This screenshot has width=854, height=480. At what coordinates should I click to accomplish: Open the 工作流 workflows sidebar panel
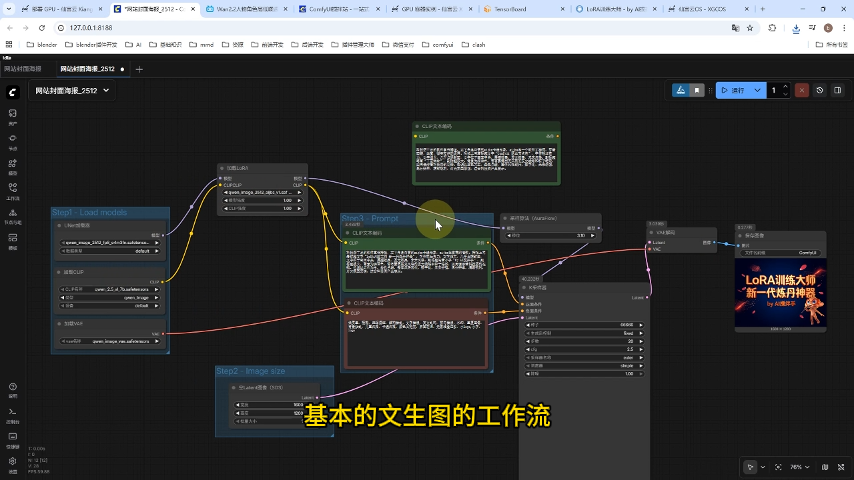[13, 191]
